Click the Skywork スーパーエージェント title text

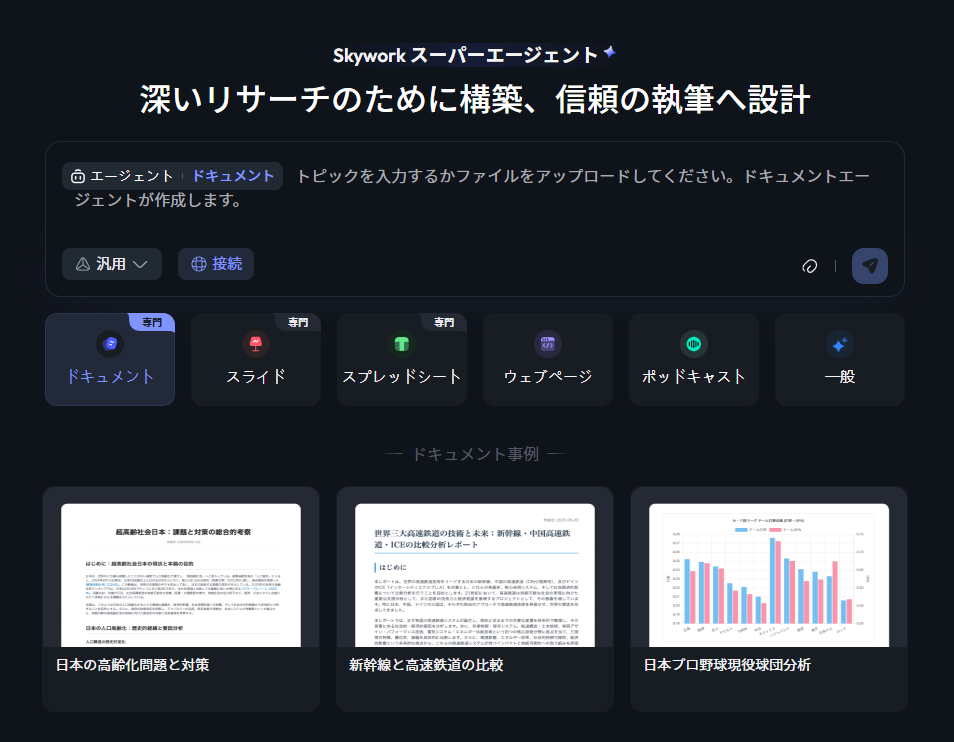(x=465, y=55)
